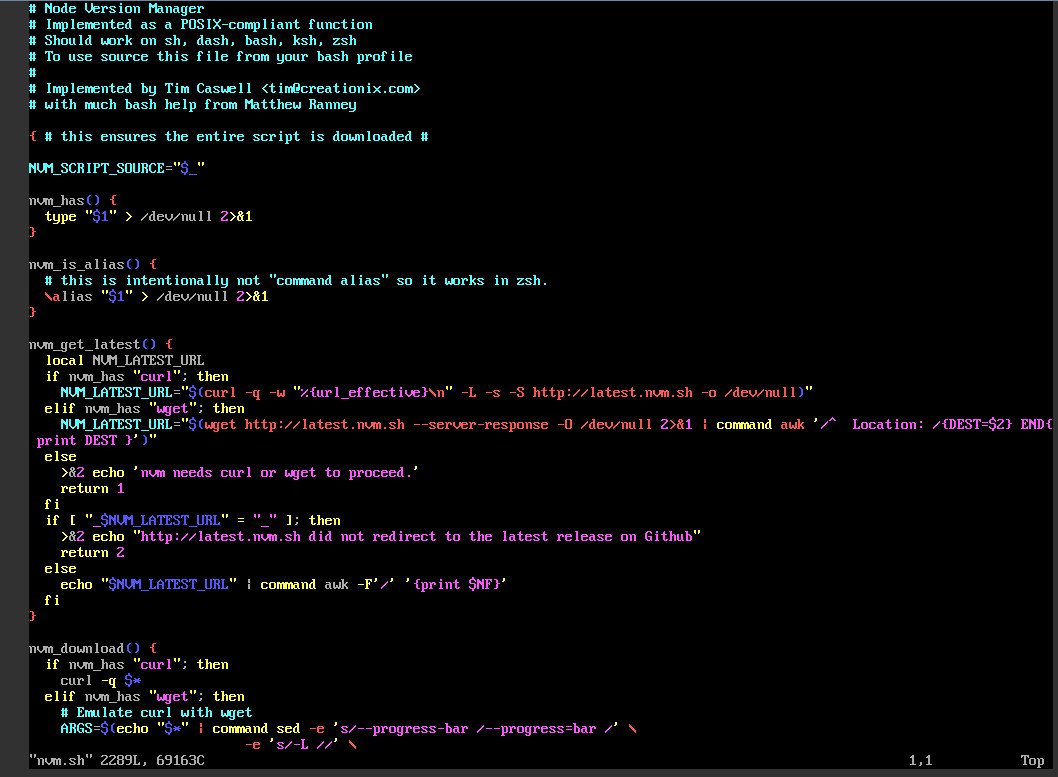The width and height of the screenshot is (1058, 777).
Task: Click the "return 1" statement
Action: pyautogui.click(x=92, y=488)
